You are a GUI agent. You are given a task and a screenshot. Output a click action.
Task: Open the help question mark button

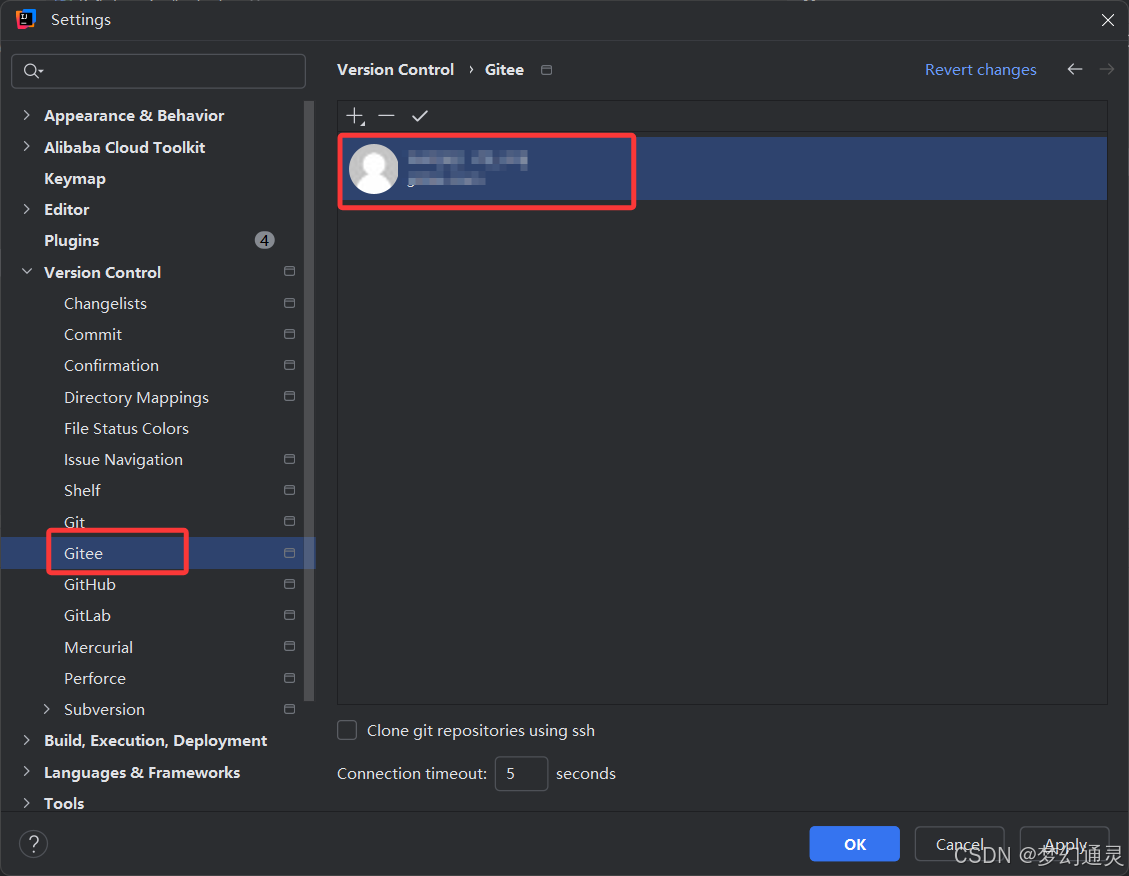pos(33,844)
